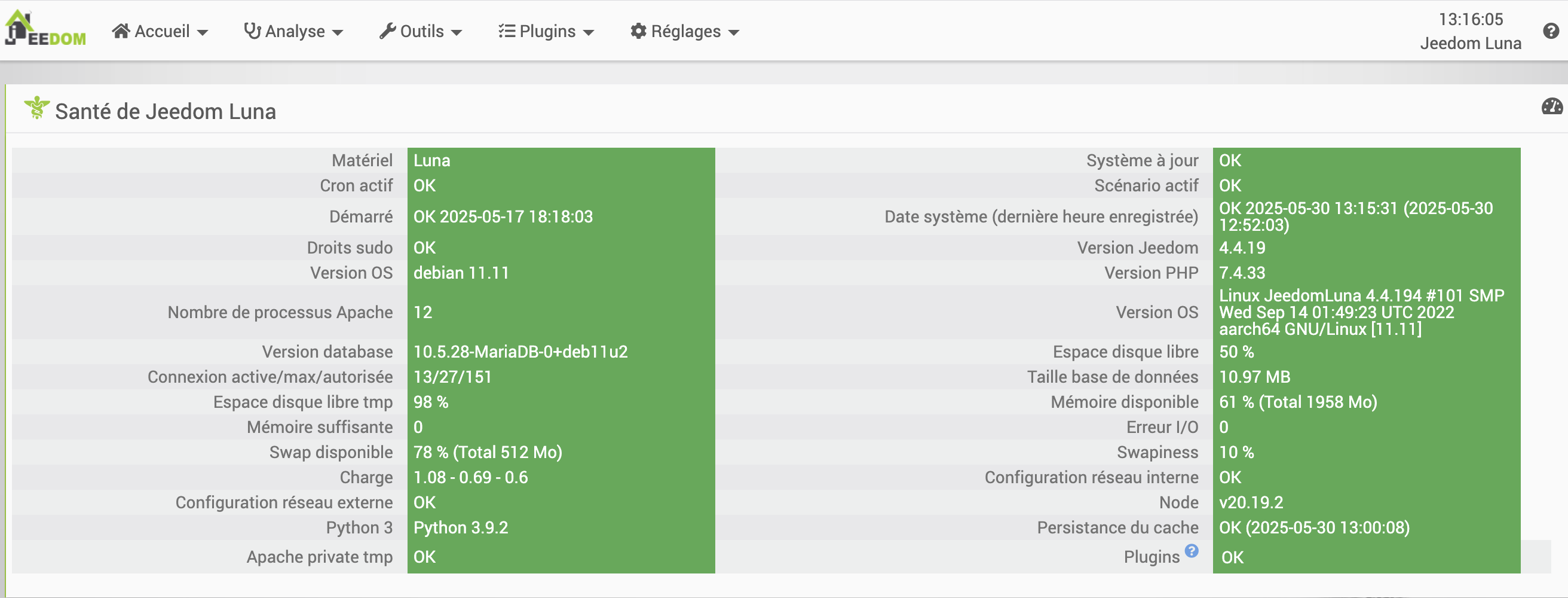Expand the Accueil dropdown caret
The width and height of the screenshot is (1568, 598).
[203, 32]
